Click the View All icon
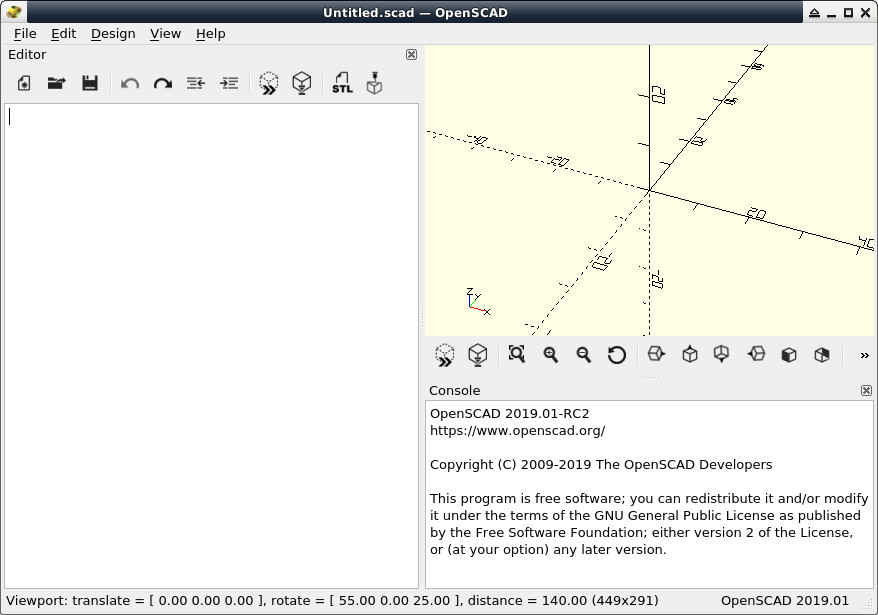878x615 pixels. pyautogui.click(x=517, y=354)
